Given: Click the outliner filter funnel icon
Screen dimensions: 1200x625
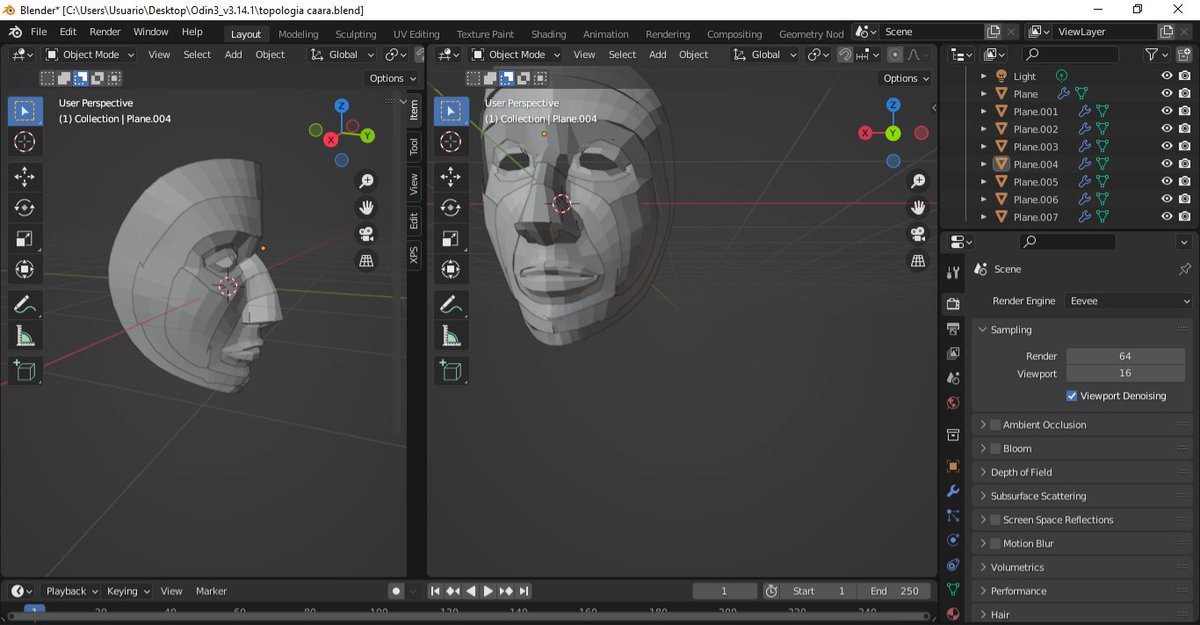Looking at the screenshot, I should (1152, 55).
